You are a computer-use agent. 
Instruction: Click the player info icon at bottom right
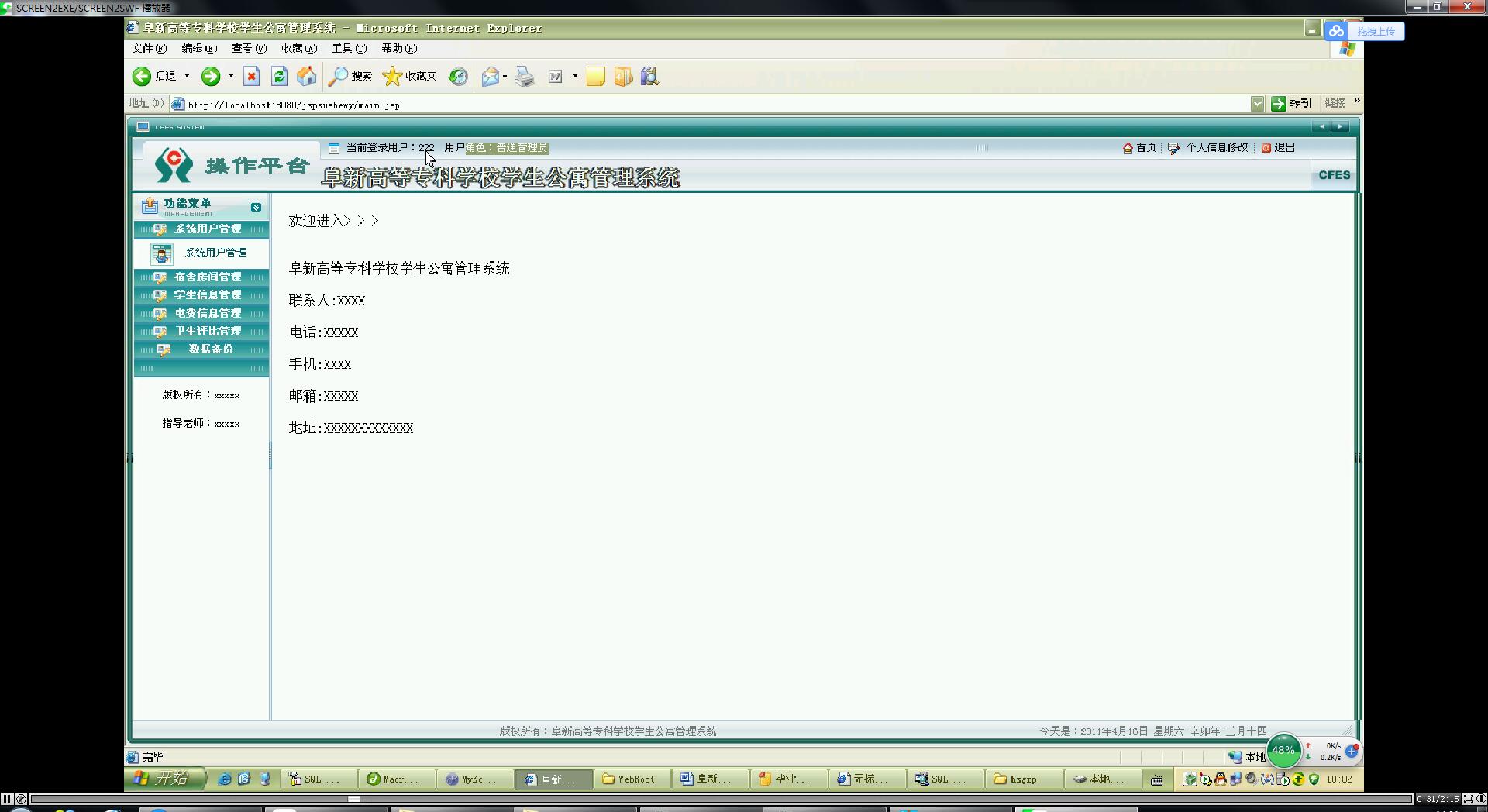(x=1481, y=799)
